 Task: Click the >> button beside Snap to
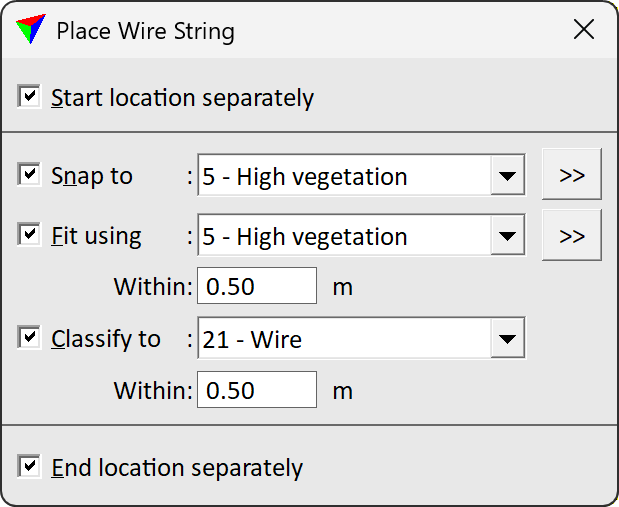pos(572,174)
